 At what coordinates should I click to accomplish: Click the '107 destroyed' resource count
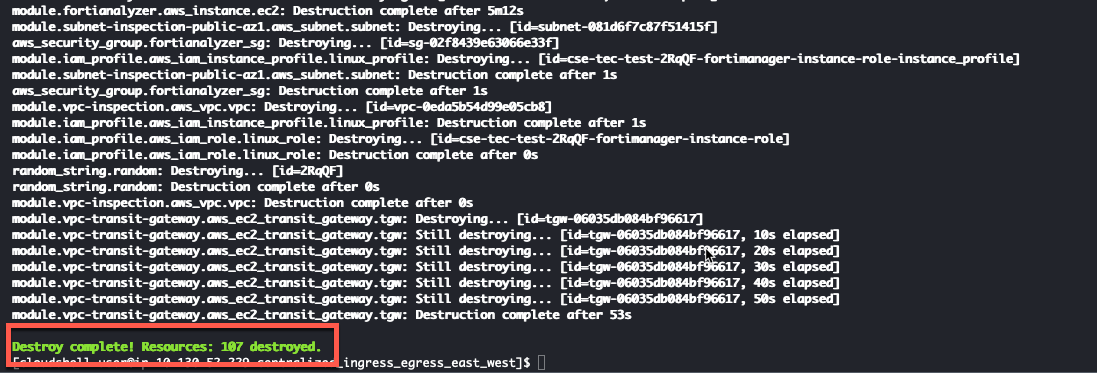(x=271, y=346)
